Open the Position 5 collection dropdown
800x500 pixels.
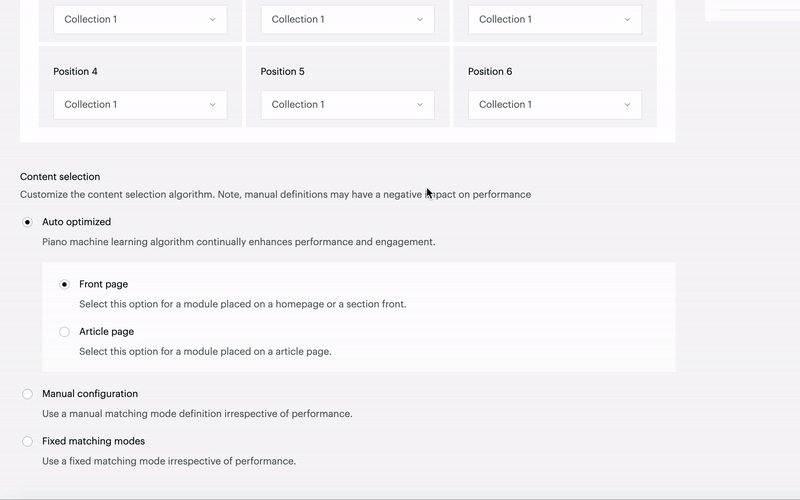346,105
